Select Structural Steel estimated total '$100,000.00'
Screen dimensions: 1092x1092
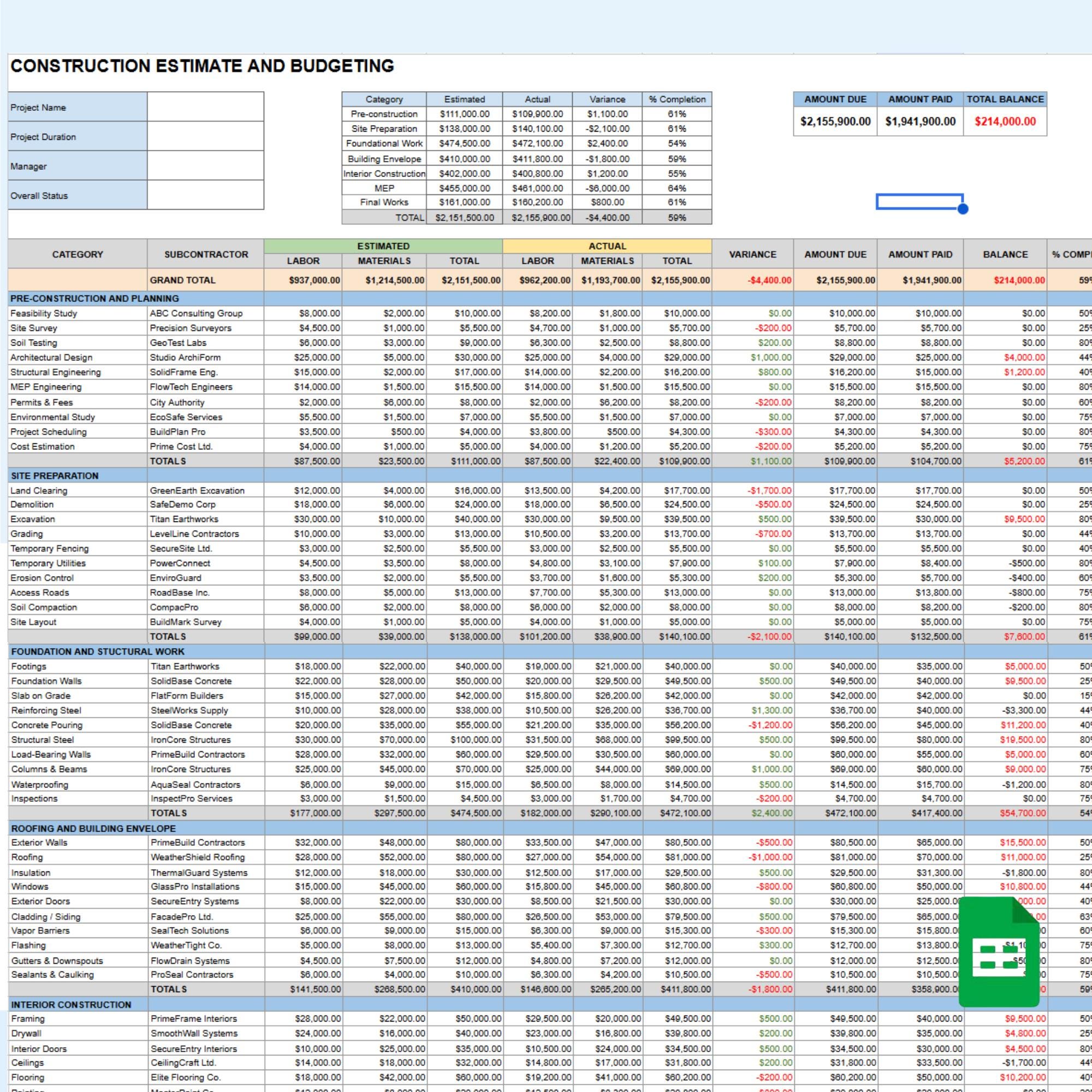(x=465, y=740)
